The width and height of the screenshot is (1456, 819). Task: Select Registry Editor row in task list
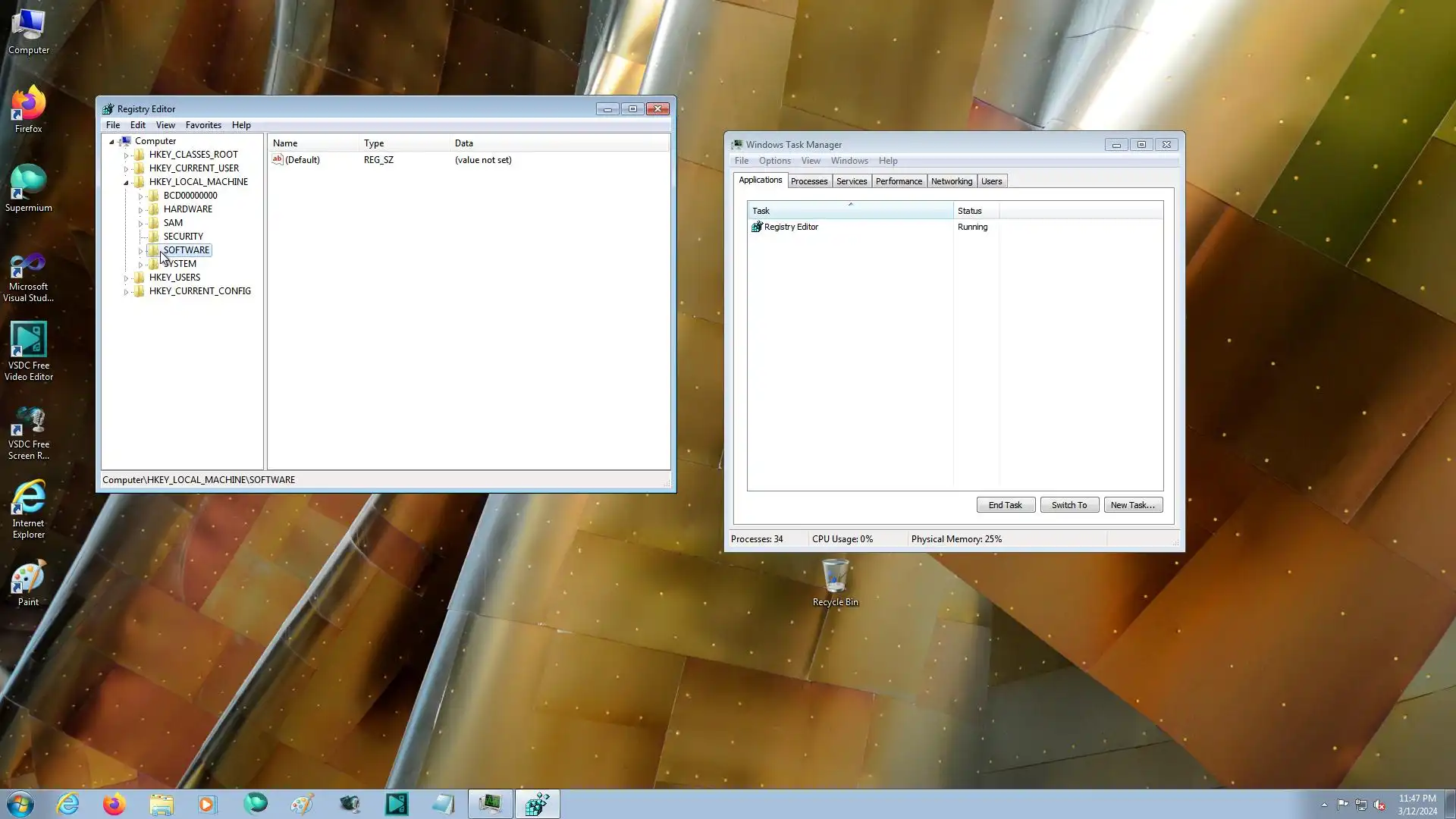[x=791, y=227]
